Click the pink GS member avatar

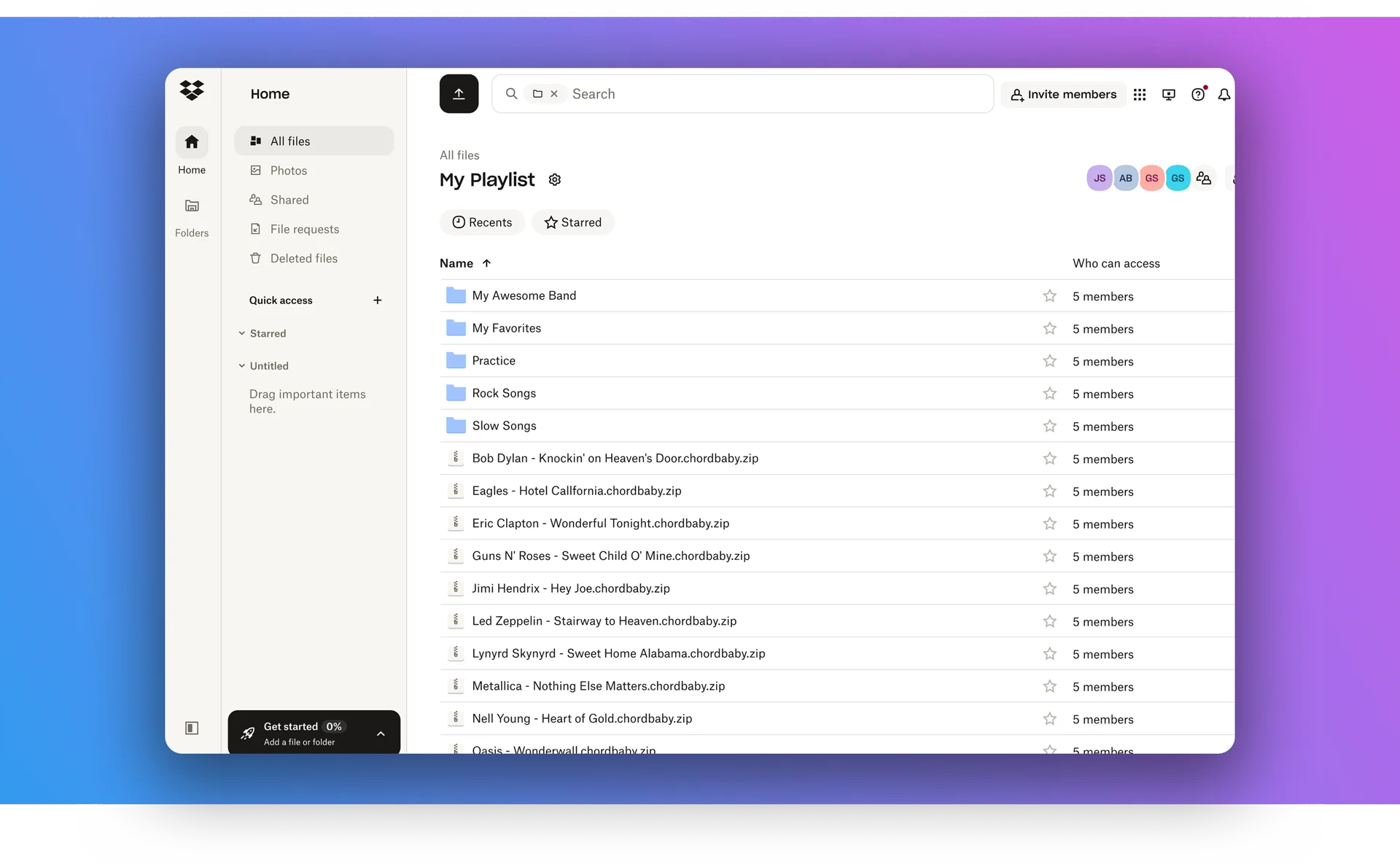pyautogui.click(x=1151, y=178)
